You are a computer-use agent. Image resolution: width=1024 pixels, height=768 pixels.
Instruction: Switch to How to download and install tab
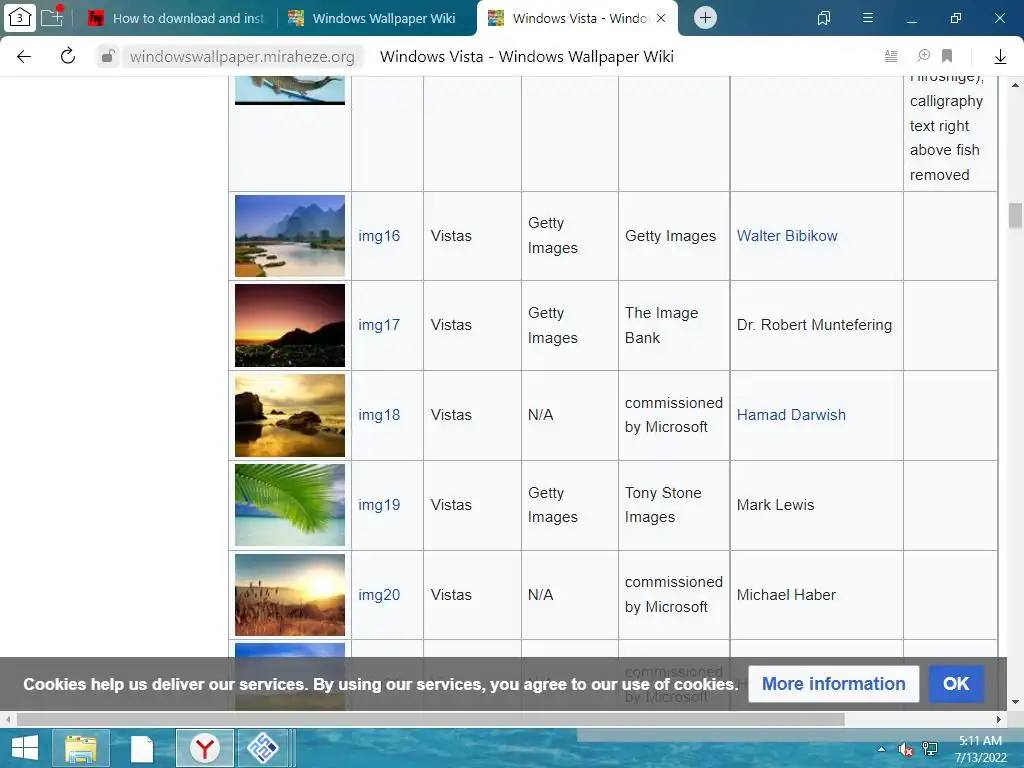(176, 18)
